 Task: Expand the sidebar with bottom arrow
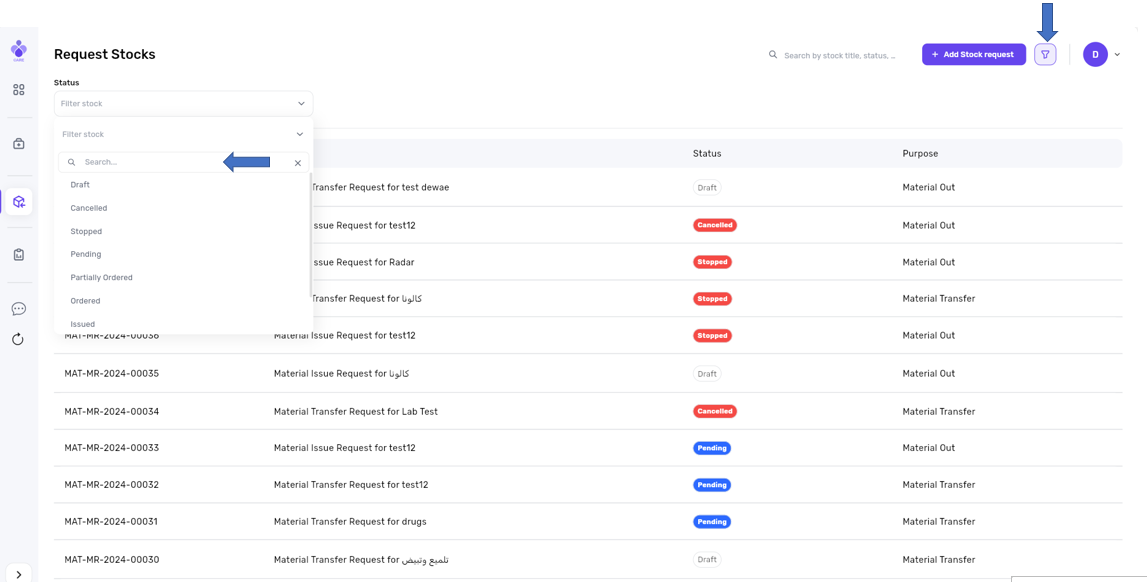click(19, 574)
